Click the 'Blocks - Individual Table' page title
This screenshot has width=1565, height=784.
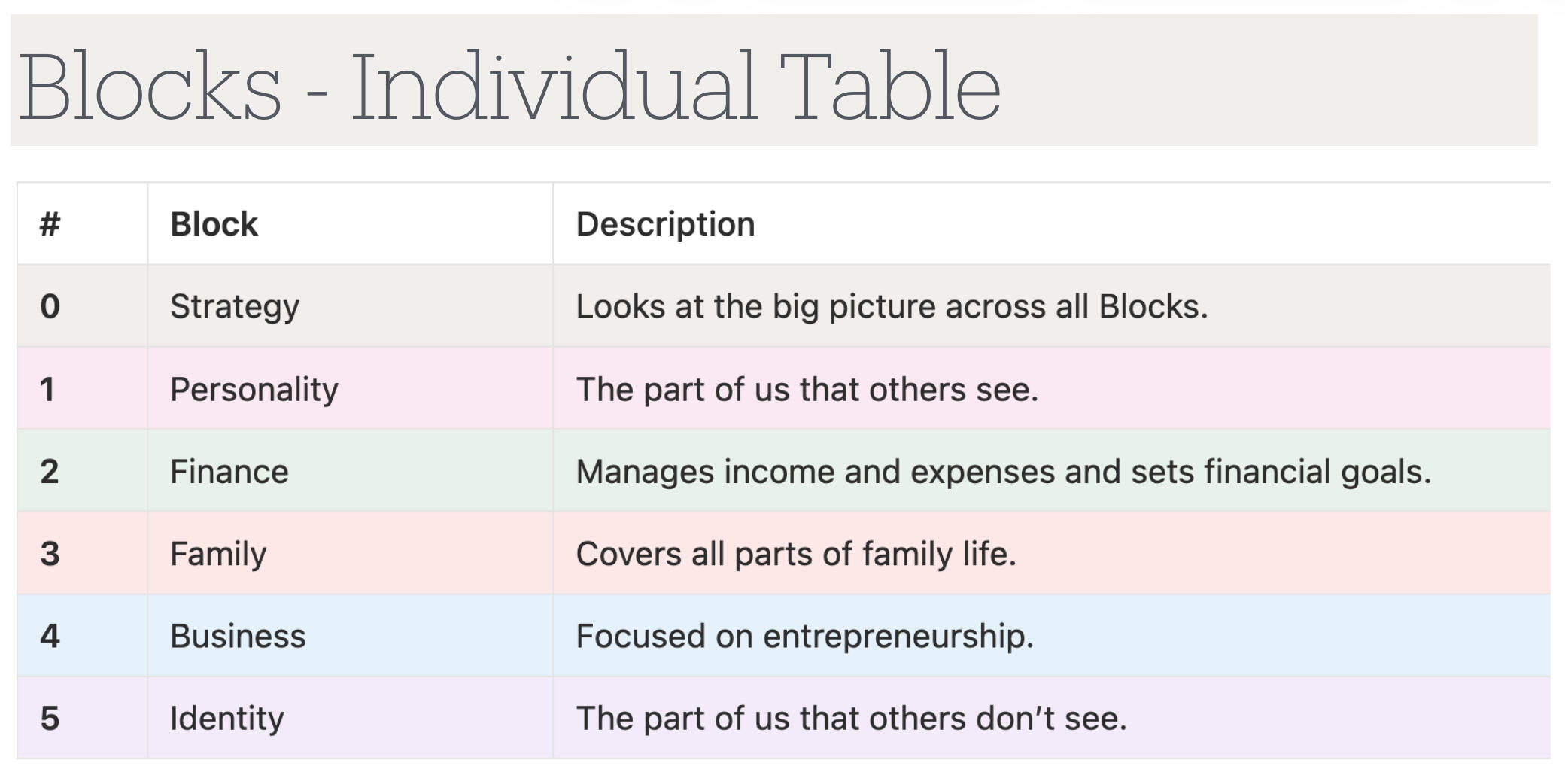(509, 86)
